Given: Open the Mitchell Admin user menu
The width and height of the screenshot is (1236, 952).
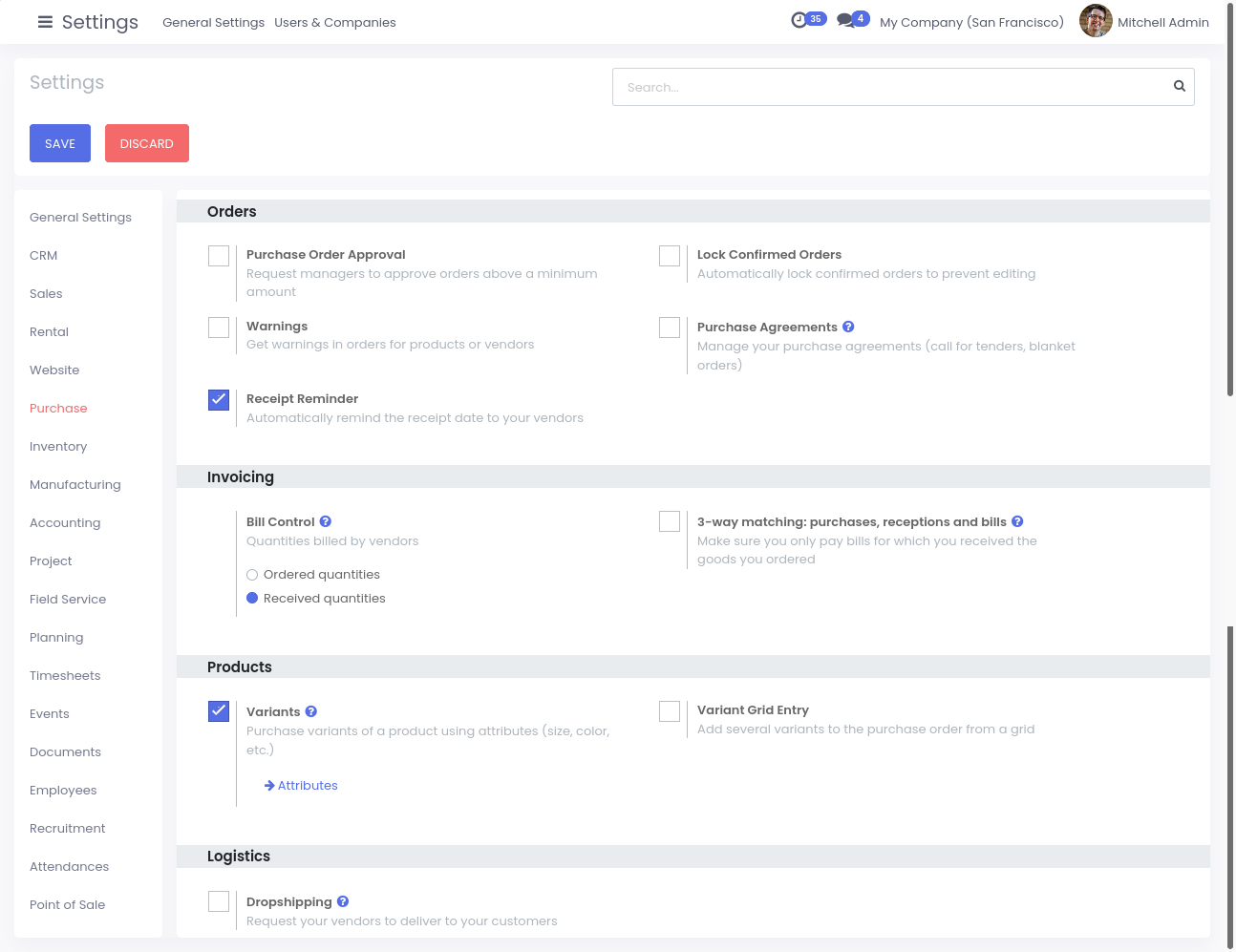Looking at the screenshot, I should (1162, 22).
